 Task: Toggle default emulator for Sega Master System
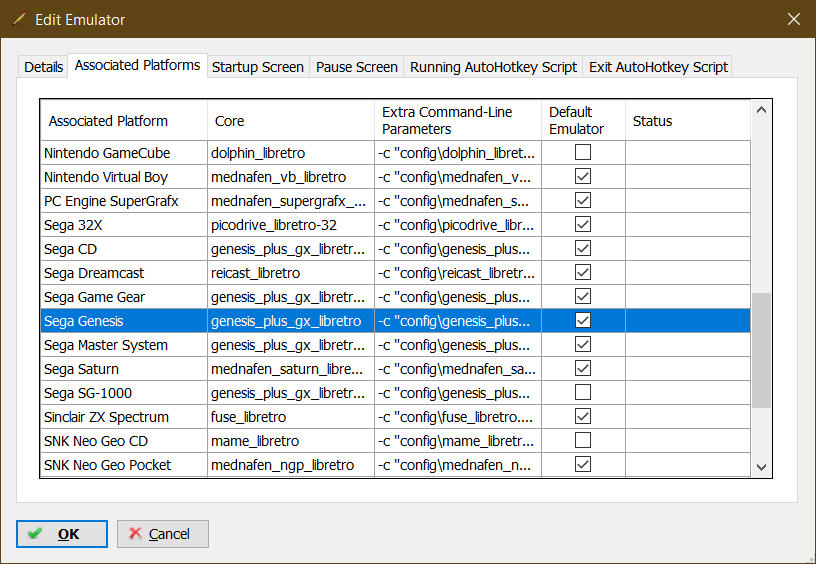(583, 344)
